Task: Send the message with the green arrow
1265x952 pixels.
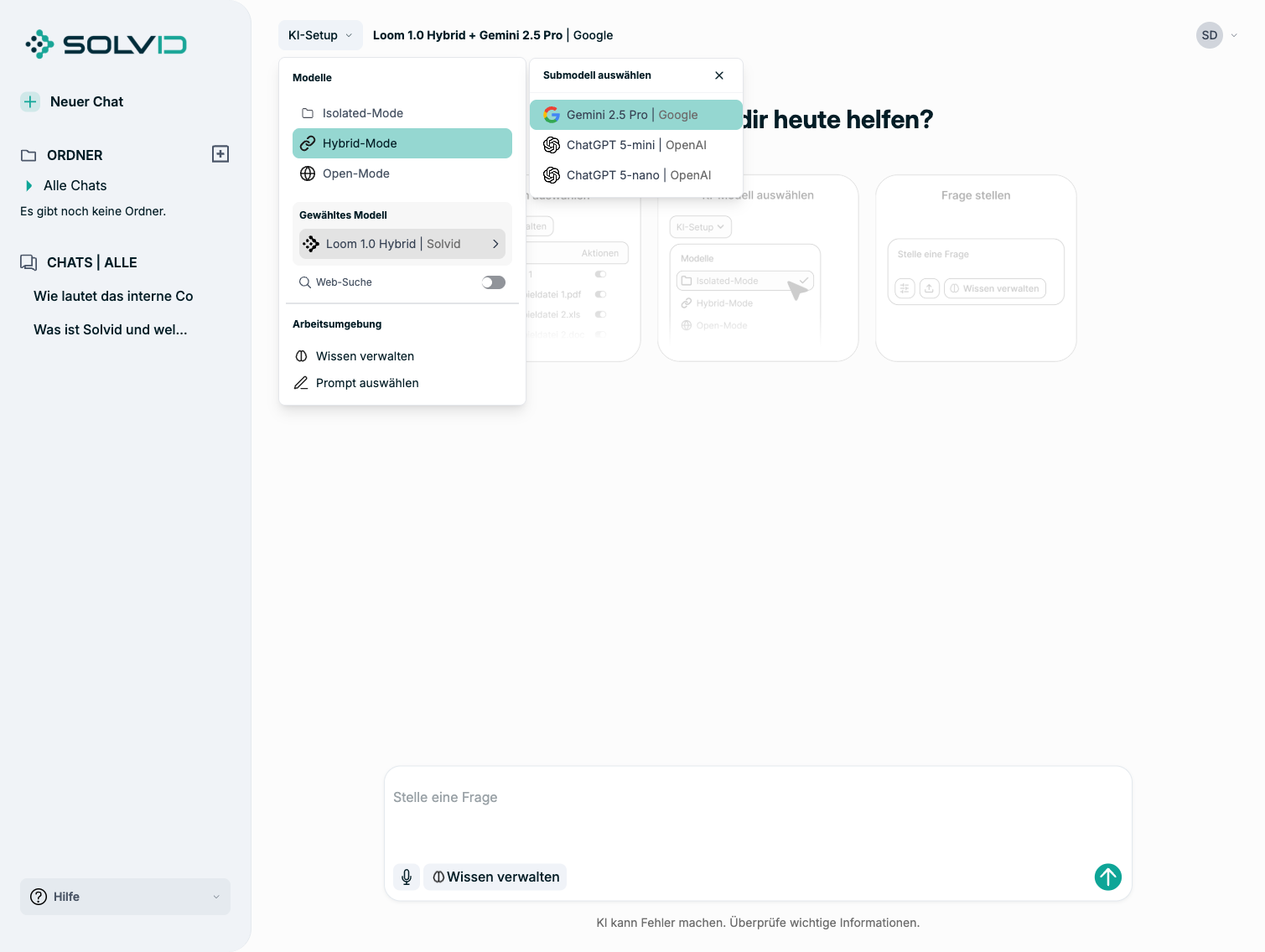Action: coord(1108,877)
